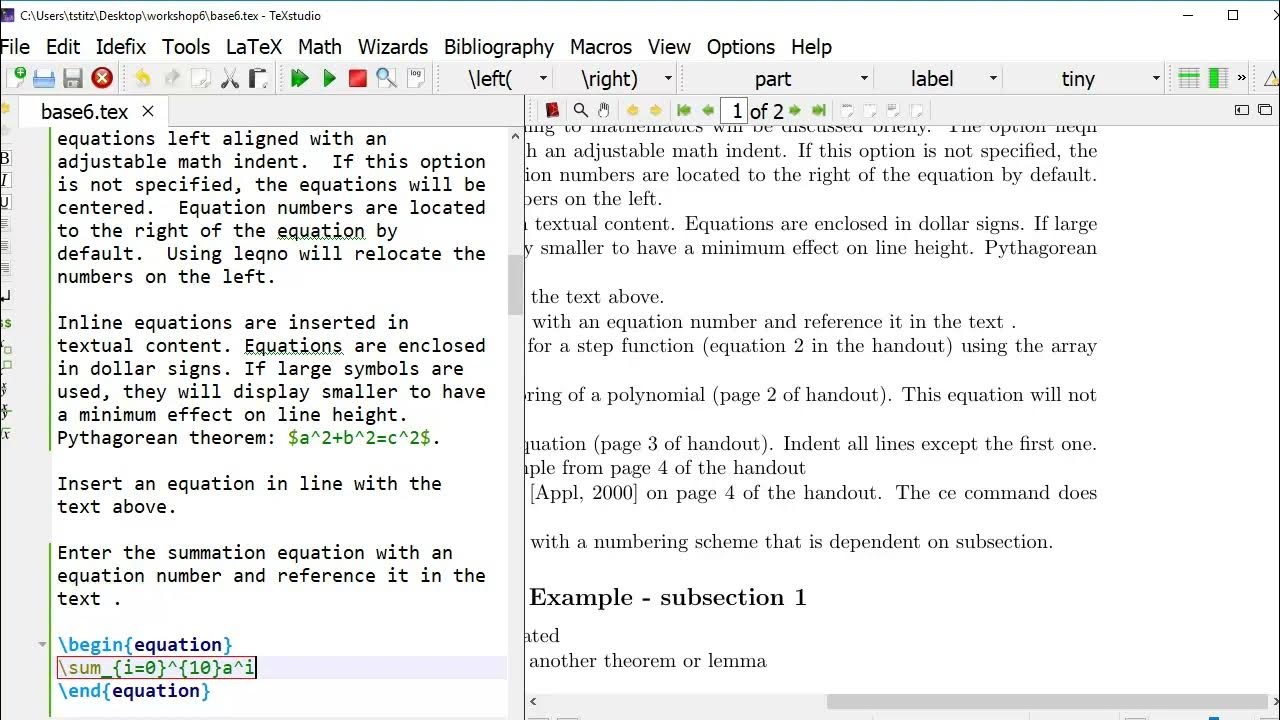Image resolution: width=1280 pixels, height=720 pixels.
Task: Undo the last edit
Action: 142,78
